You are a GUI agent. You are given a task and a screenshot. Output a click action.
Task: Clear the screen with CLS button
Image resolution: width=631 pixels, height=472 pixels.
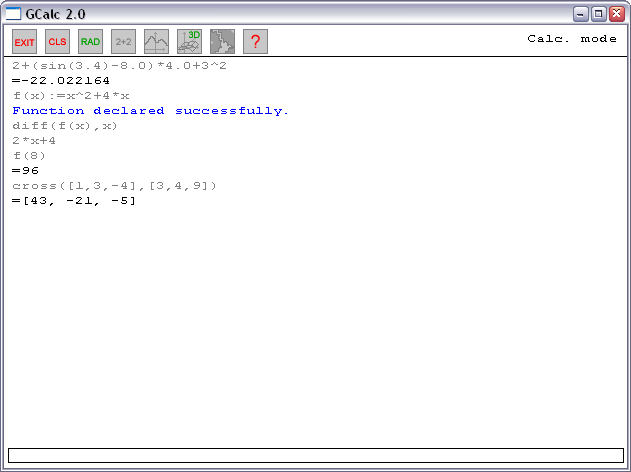click(x=58, y=41)
